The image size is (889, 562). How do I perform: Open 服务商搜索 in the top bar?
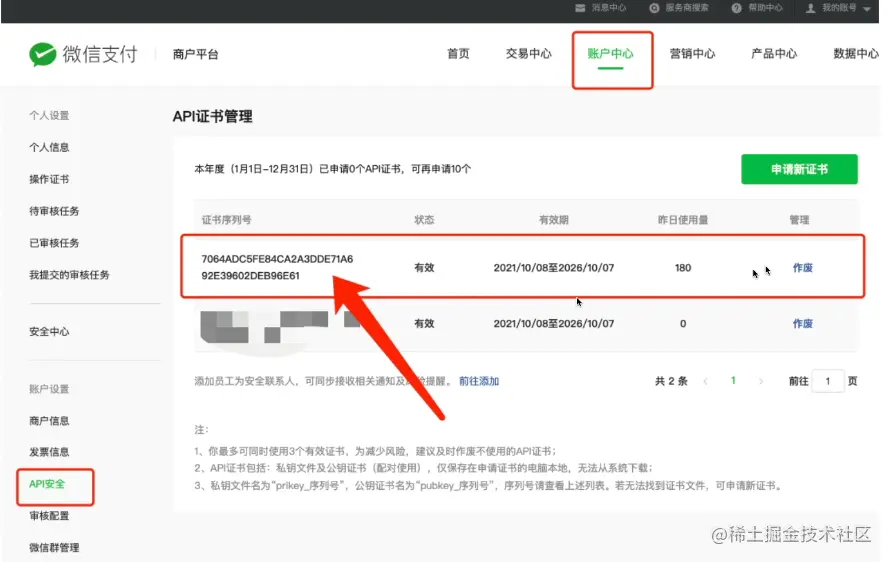point(679,8)
